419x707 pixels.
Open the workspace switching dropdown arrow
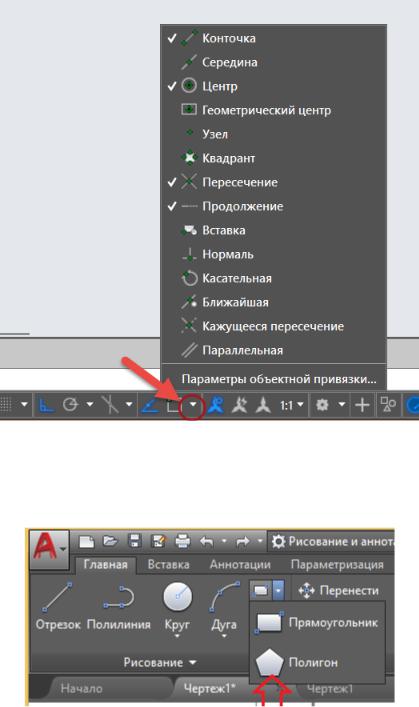pyautogui.click(x=342, y=404)
